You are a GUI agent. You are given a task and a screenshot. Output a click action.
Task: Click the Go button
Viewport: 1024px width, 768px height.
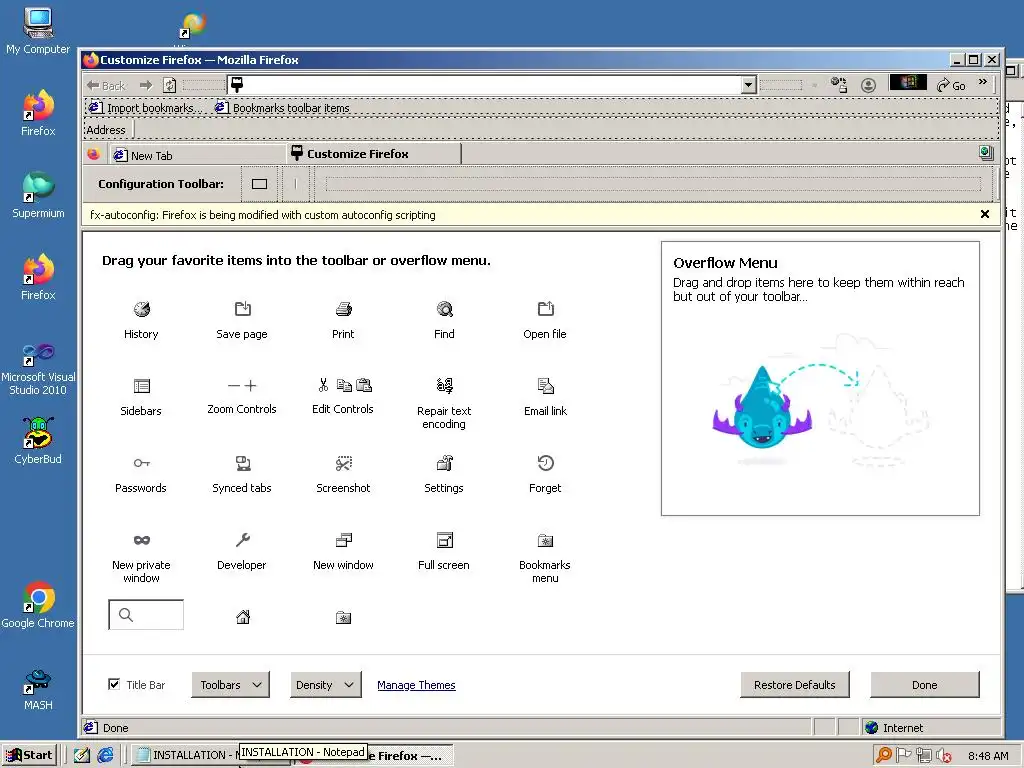pyautogui.click(x=951, y=85)
